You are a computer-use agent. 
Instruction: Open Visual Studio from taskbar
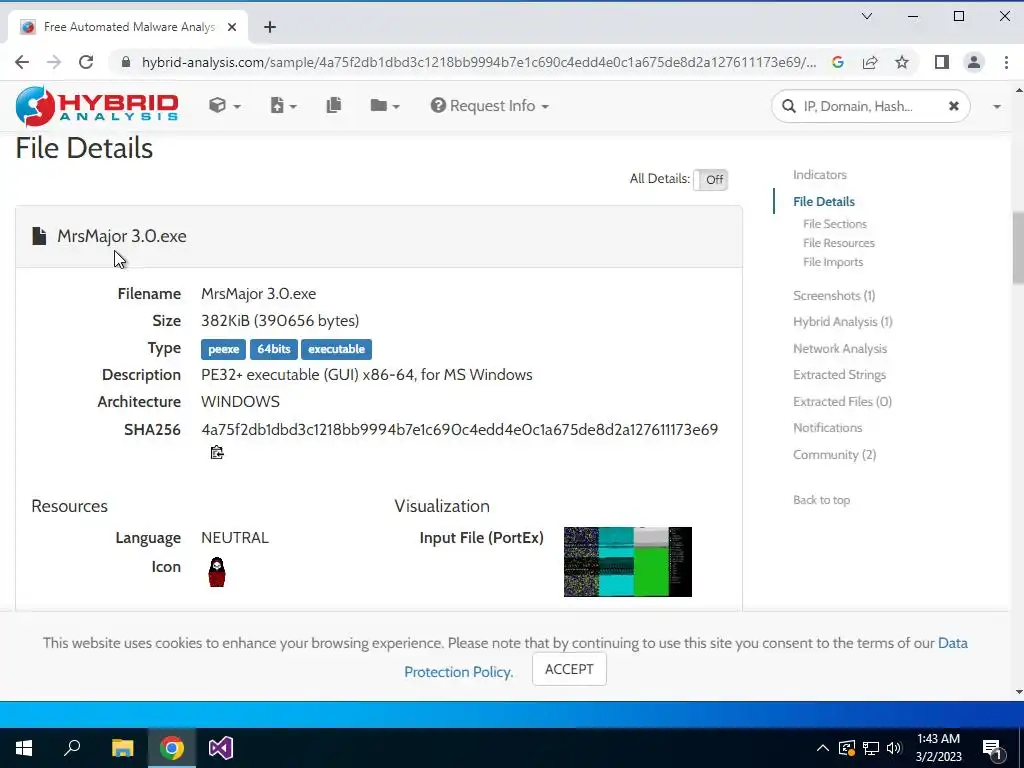point(221,748)
